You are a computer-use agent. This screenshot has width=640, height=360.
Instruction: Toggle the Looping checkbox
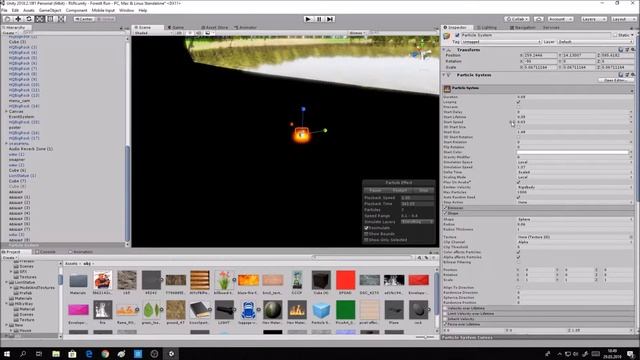point(518,102)
